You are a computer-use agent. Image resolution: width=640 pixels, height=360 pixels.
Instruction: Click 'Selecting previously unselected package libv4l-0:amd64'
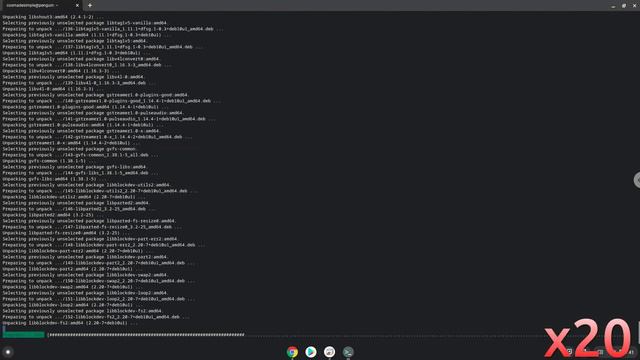pos(73,77)
